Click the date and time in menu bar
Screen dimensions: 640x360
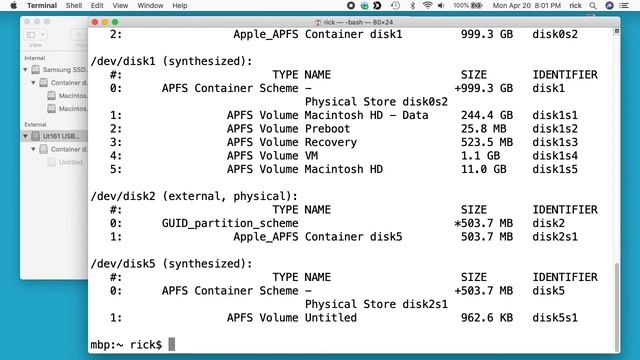(x=527, y=6)
